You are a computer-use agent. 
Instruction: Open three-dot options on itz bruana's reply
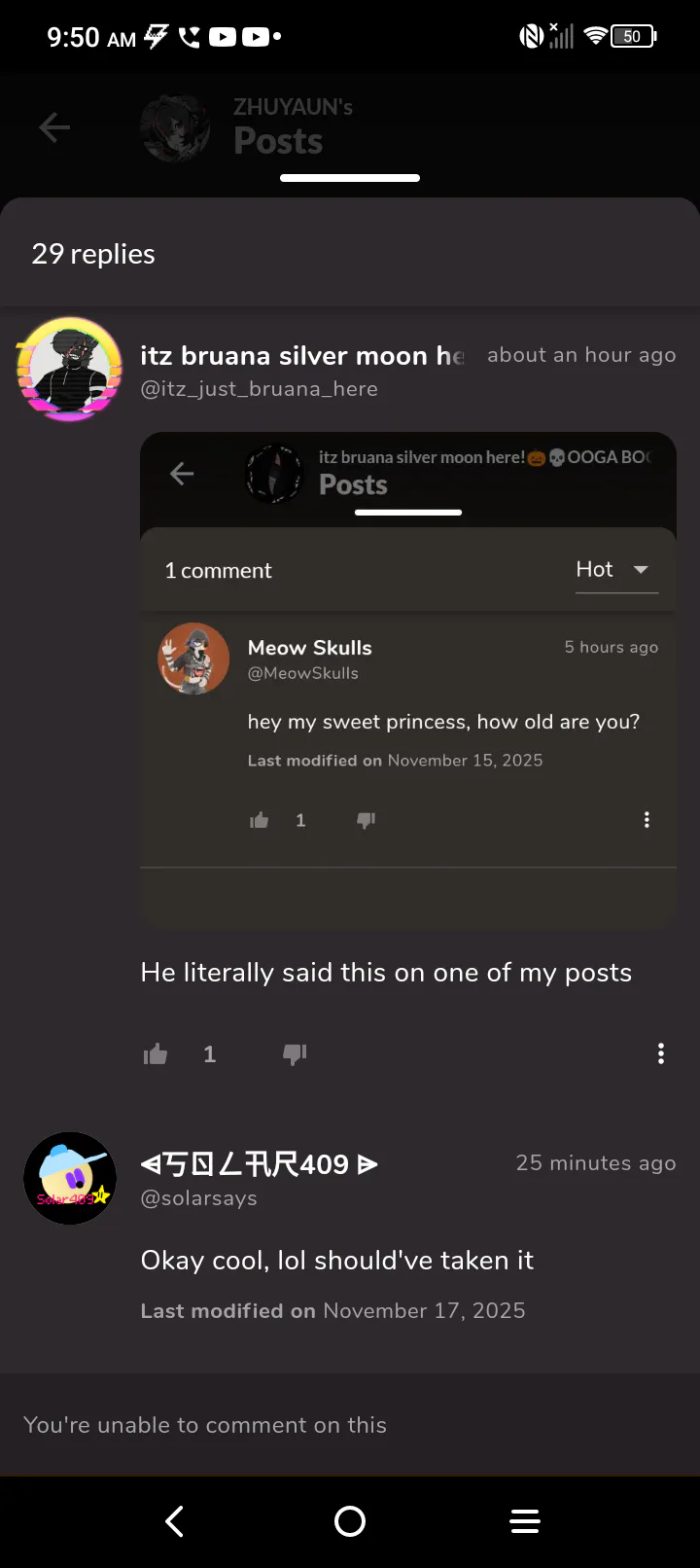click(x=661, y=1053)
